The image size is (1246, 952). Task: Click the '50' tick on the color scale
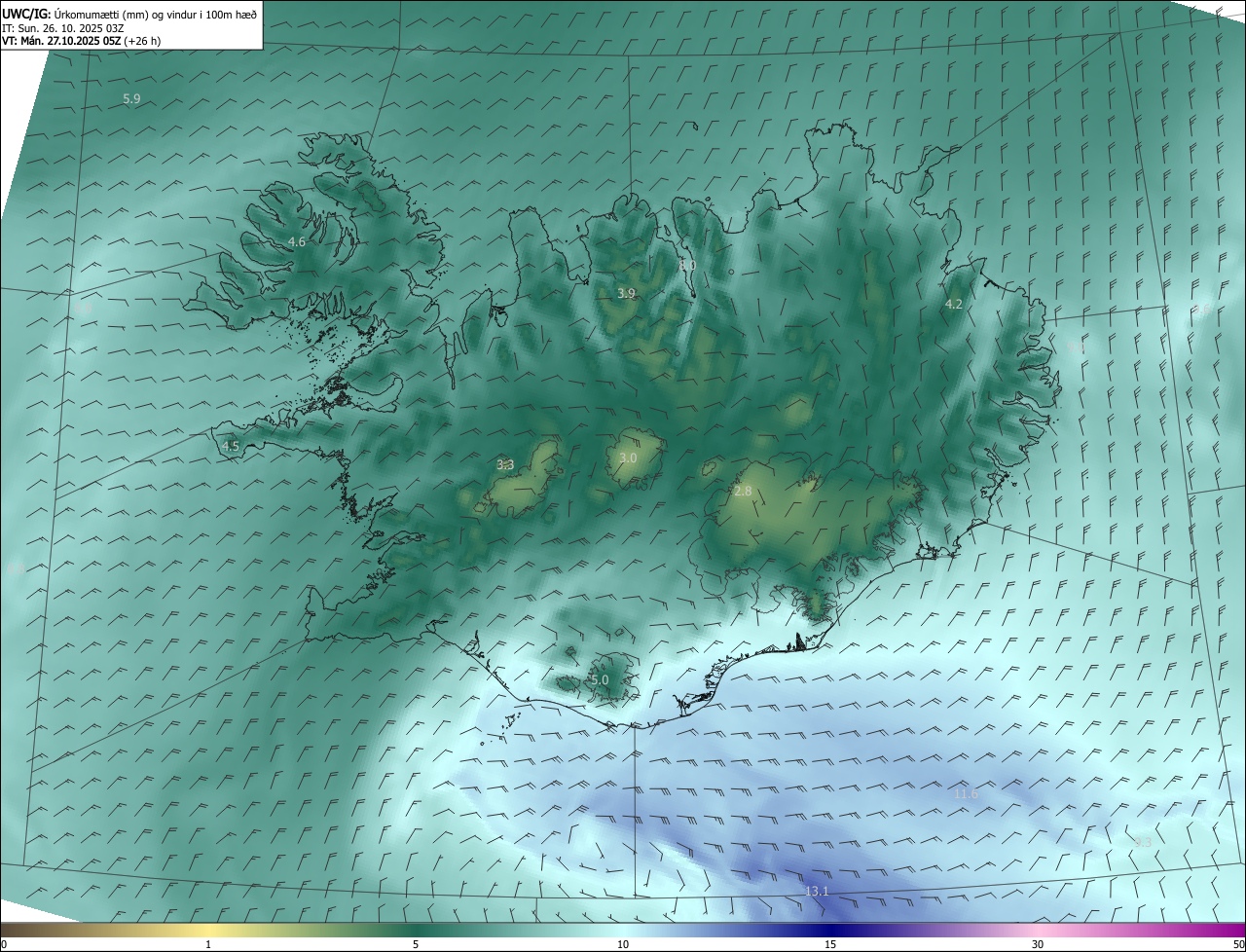[1238, 945]
